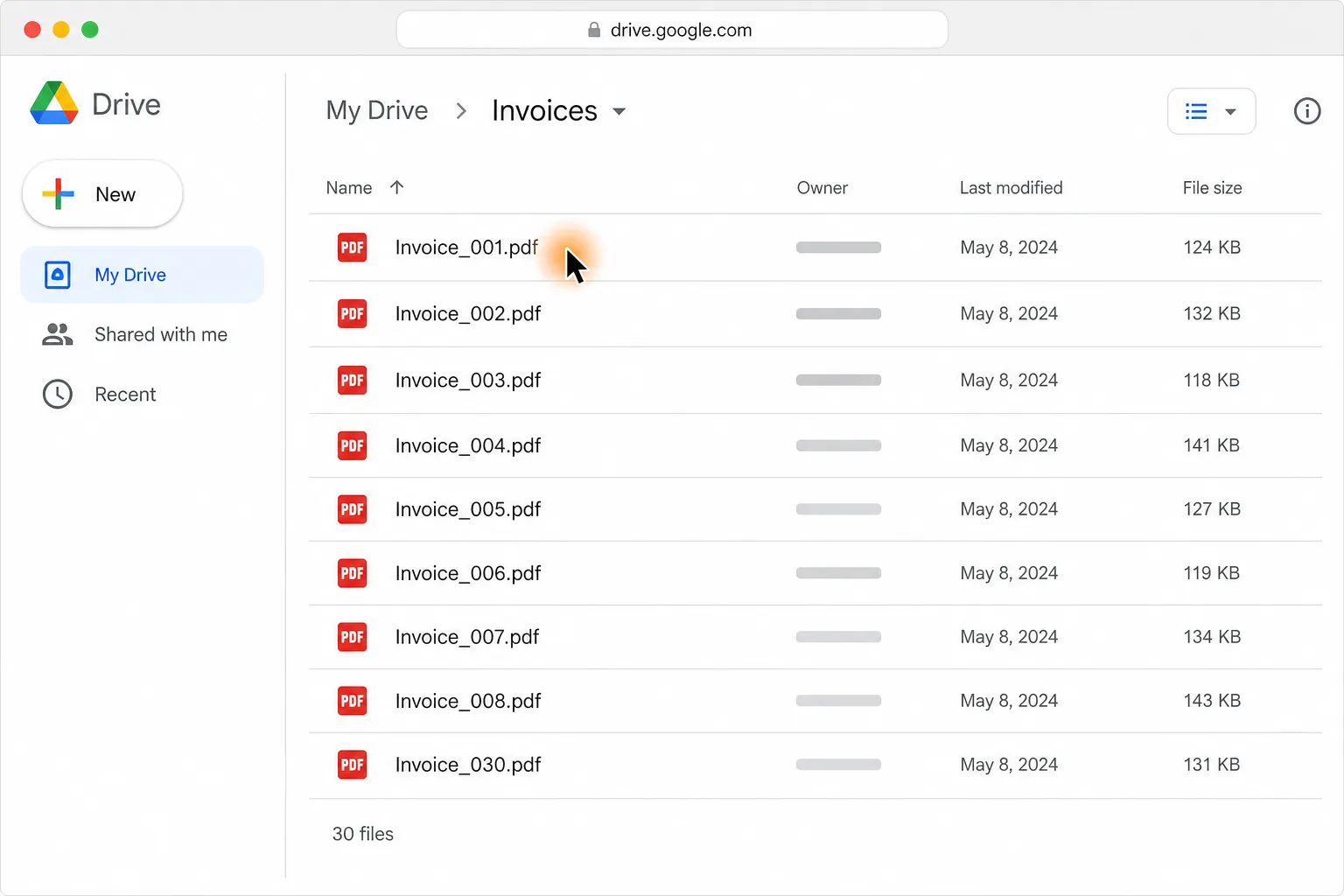Click the drive.google.com address bar
This screenshot has height=896, width=1344.
click(672, 30)
